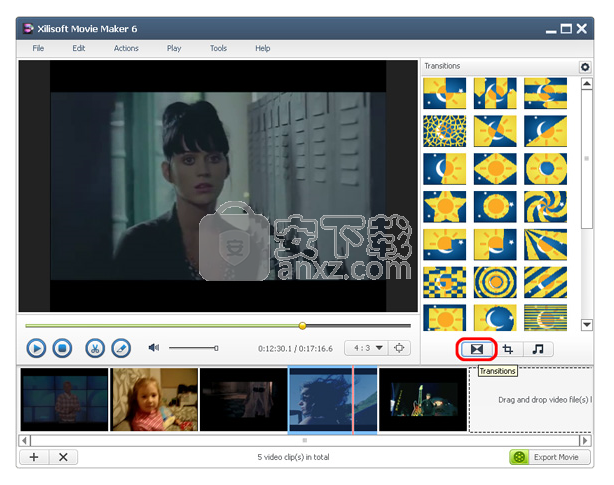This screenshot has height=485, width=614.
Task: Click timeline scrollbar right arrow
Action: pos(585,440)
